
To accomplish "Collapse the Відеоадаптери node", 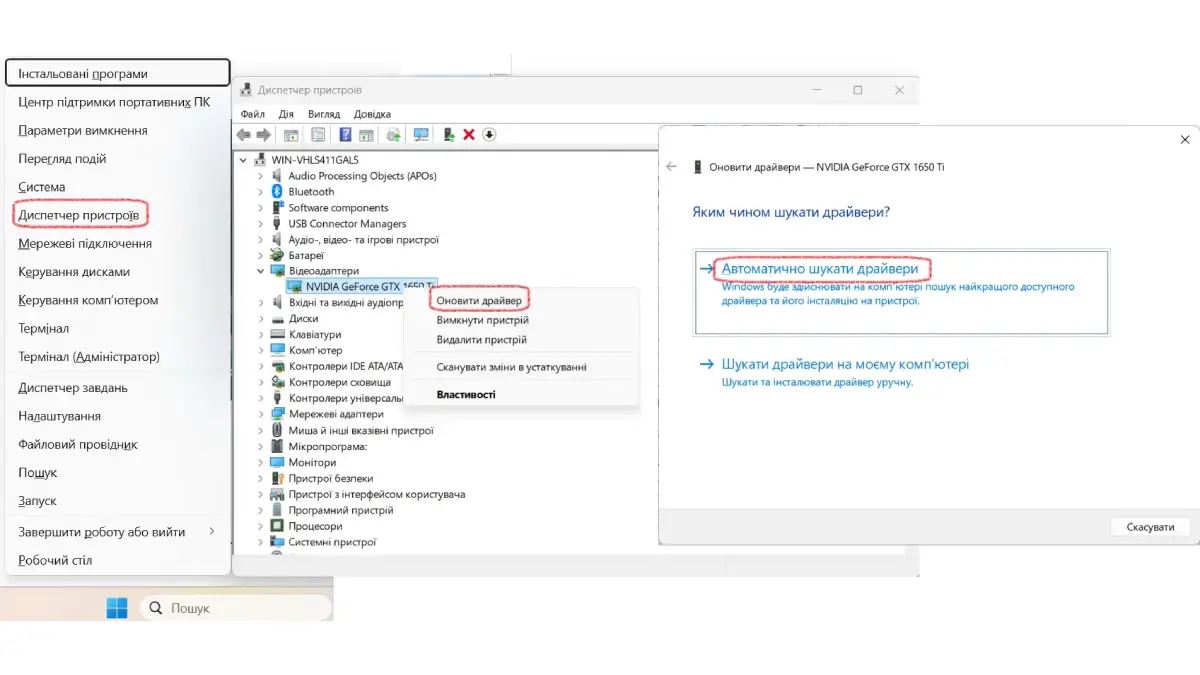I will click(x=261, y=271).
